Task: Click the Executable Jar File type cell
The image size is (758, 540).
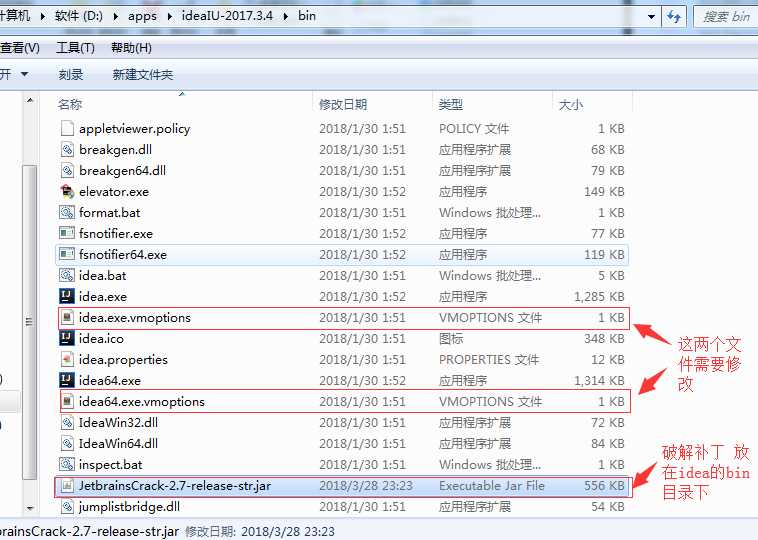Action: (x=492, y=485)
